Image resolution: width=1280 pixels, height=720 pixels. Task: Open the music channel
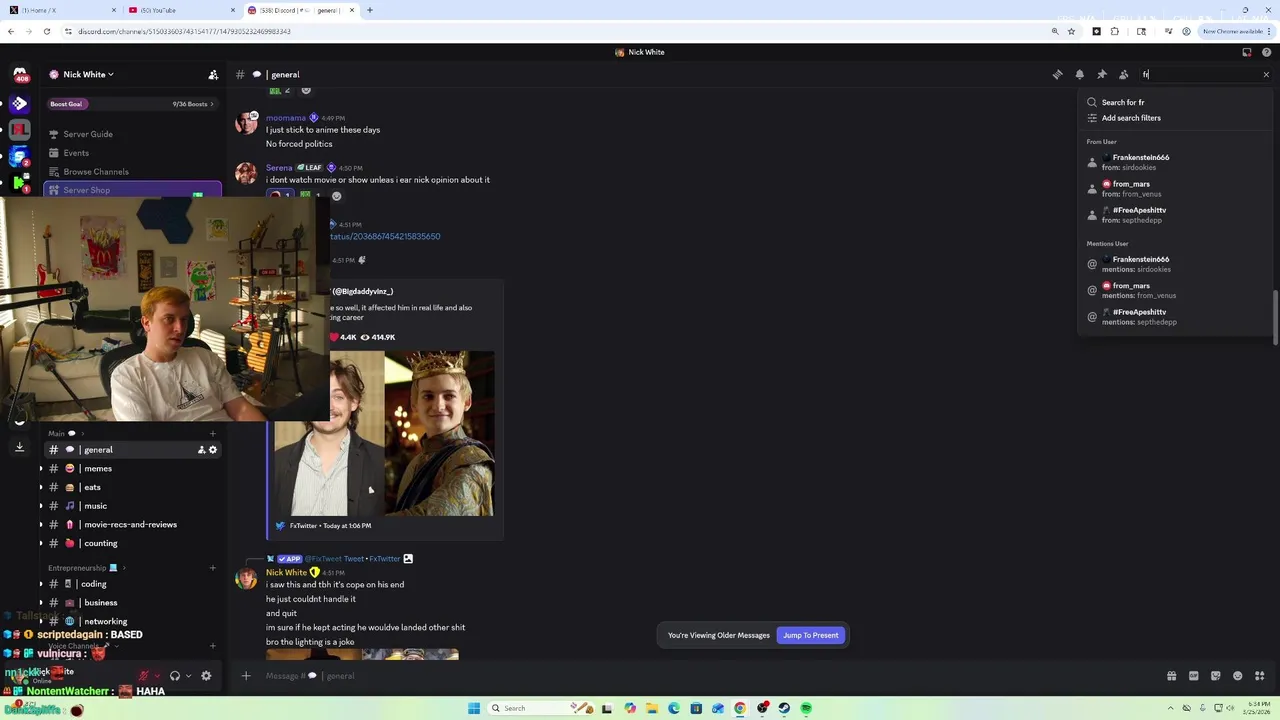pyautogui.click(x=132, y=506)
